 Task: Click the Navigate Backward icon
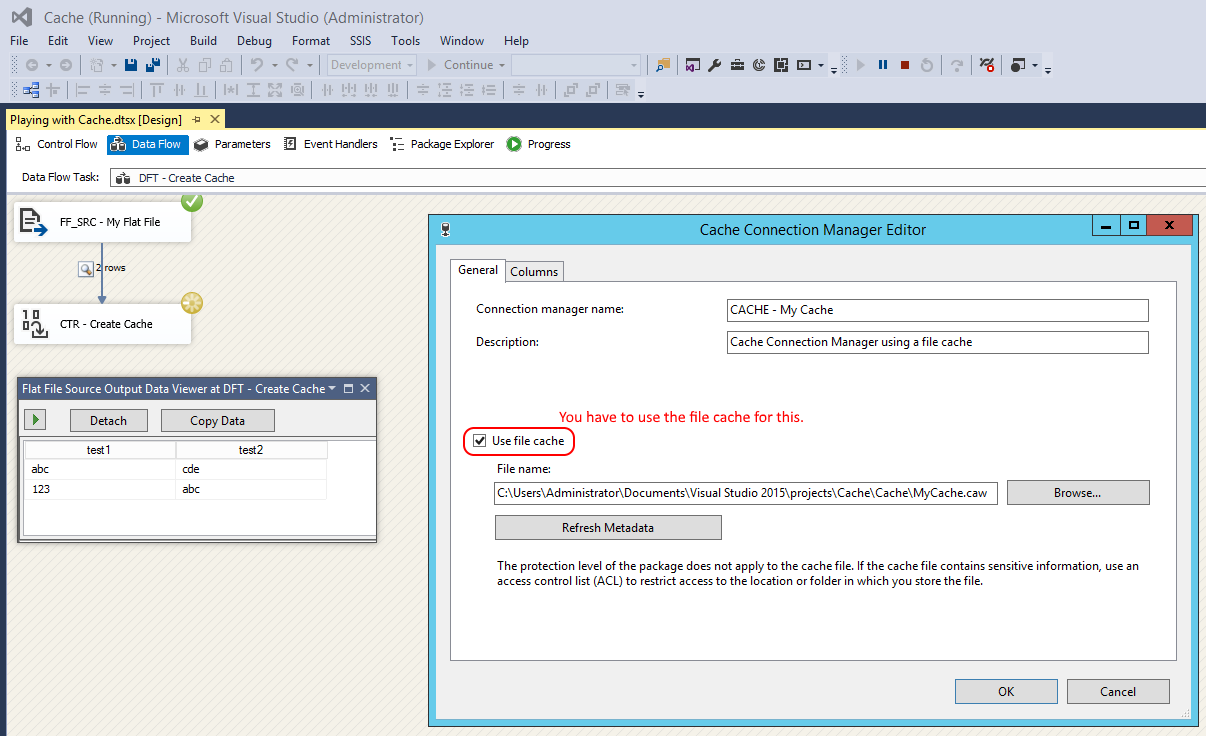[x=32, y=65]
